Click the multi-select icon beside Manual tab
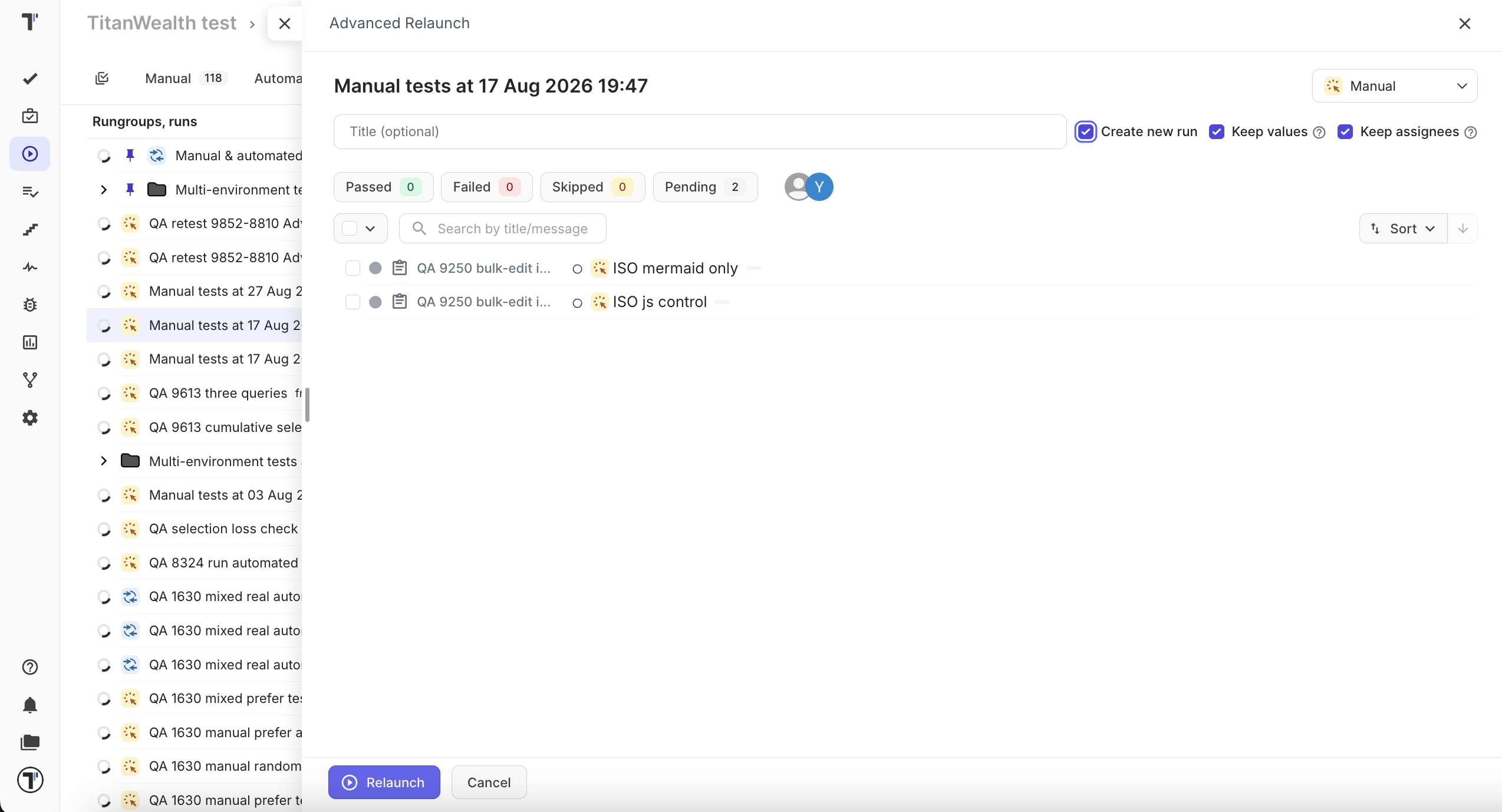1502x812 pixels. (x=102, y=78)
